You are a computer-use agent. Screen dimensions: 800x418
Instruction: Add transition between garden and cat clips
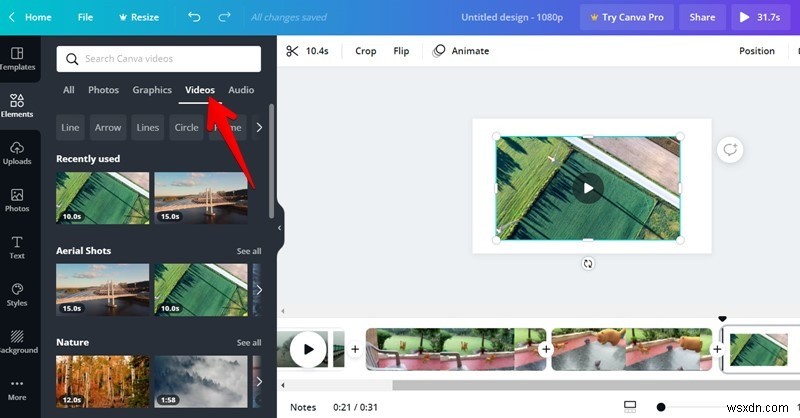click(x=546, y=349)
